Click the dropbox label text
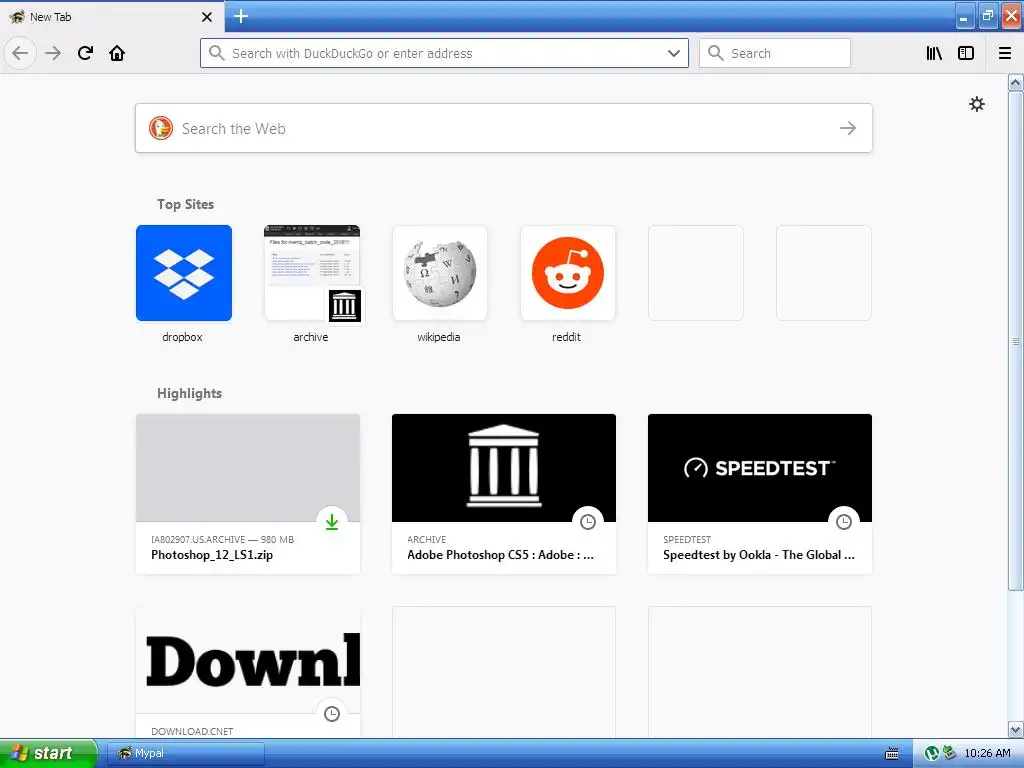 (182, 337)
